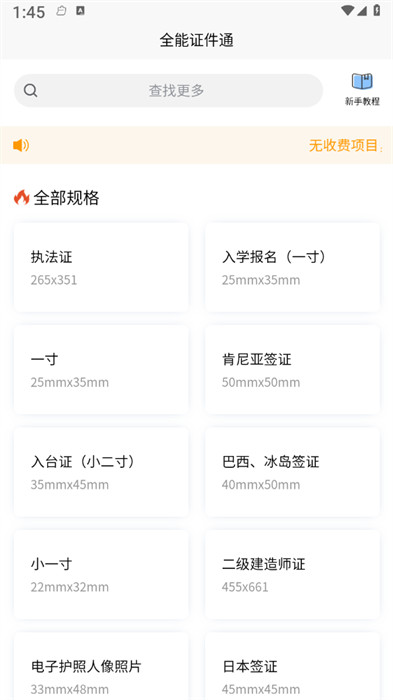
Task: Tap the 全能证件通 title bar
Action: pos(196,40)
